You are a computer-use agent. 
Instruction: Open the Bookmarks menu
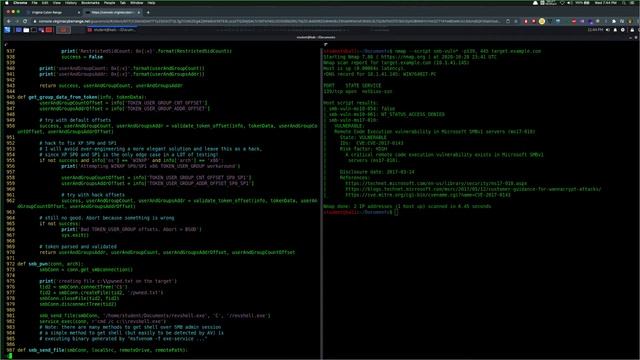pos(90,3)
